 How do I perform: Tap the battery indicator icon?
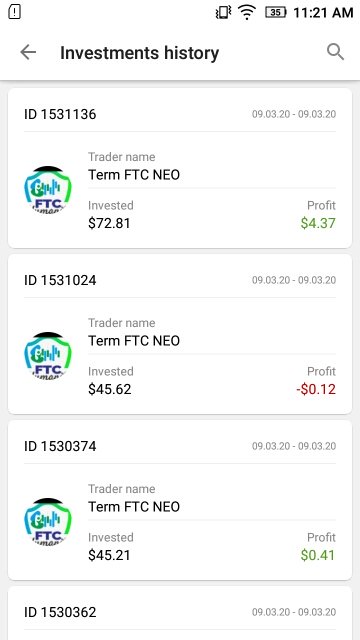click(276, 12)
